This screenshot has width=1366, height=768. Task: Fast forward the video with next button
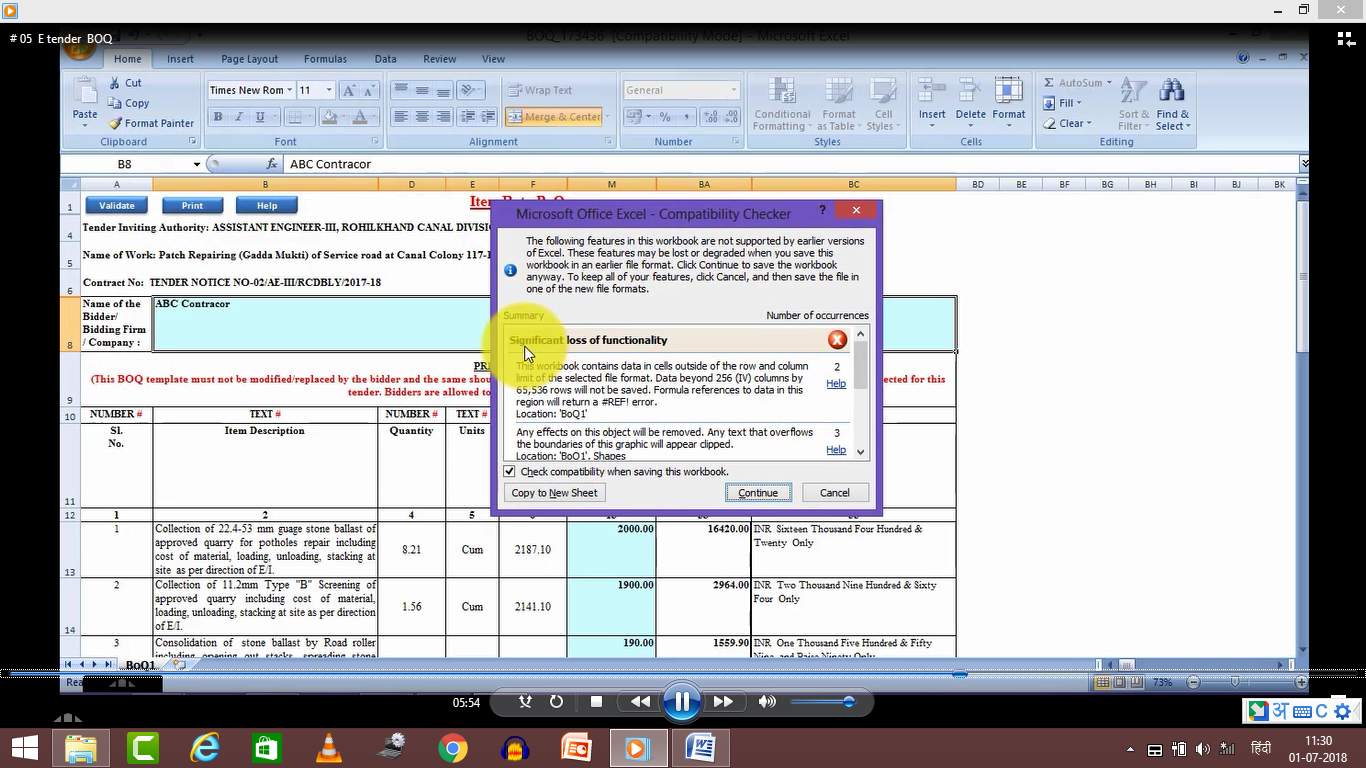pos(723,702)
